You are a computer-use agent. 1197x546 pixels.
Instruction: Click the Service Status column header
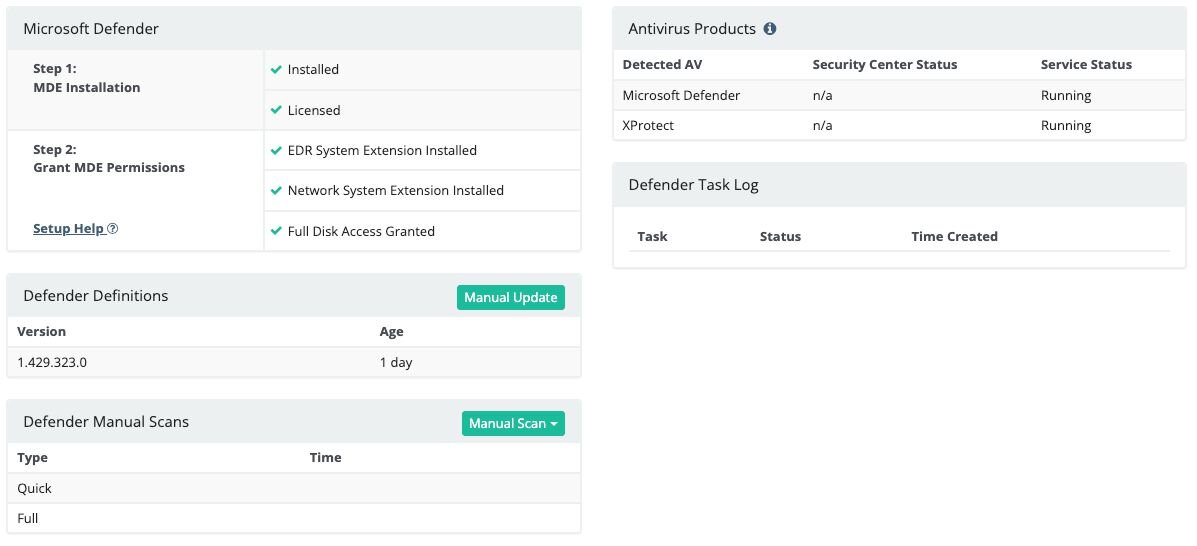pyautogui.click(x=1086, y=65)
